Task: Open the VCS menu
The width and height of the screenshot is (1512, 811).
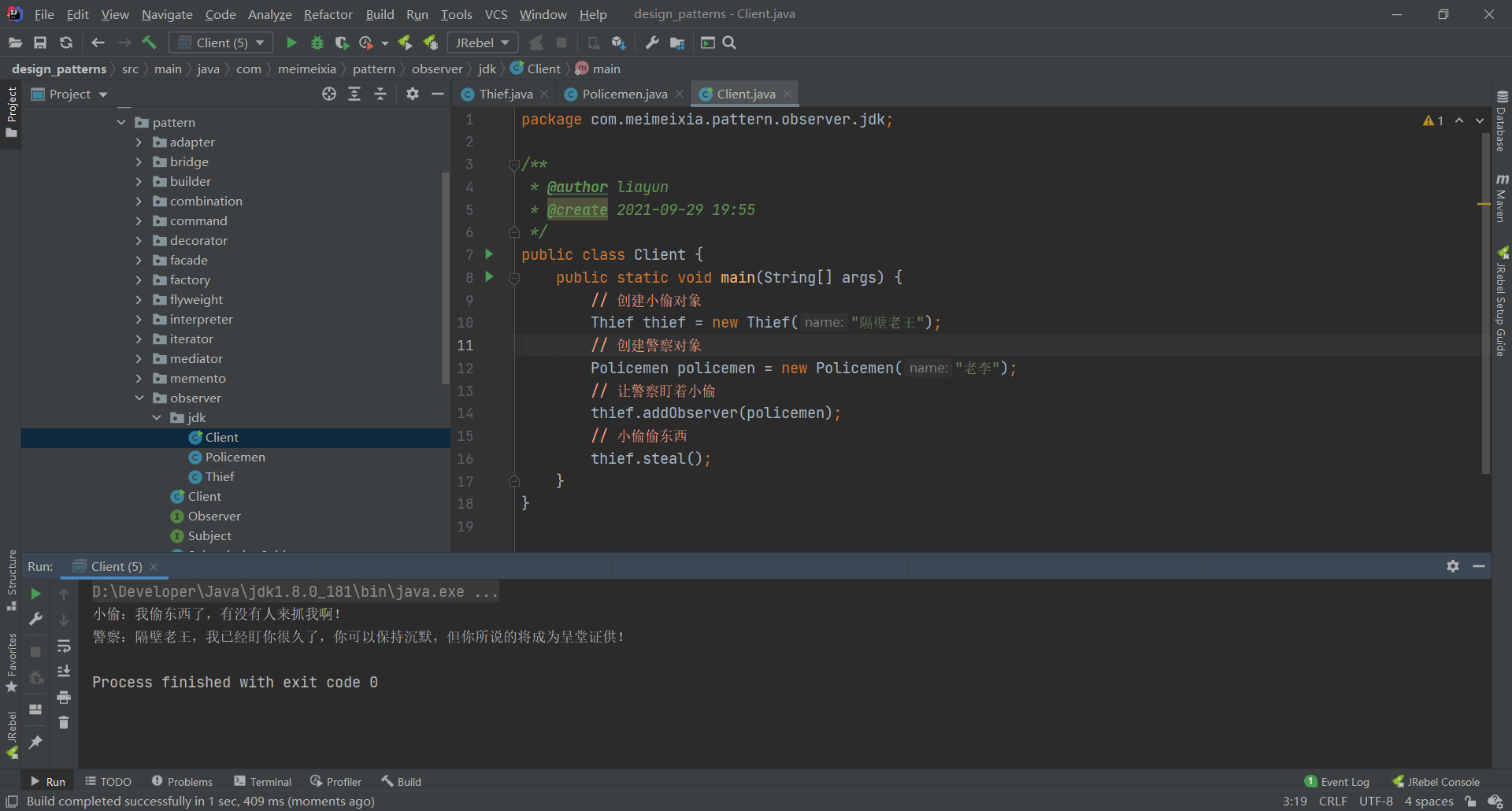Action: [x=496, y=14]
